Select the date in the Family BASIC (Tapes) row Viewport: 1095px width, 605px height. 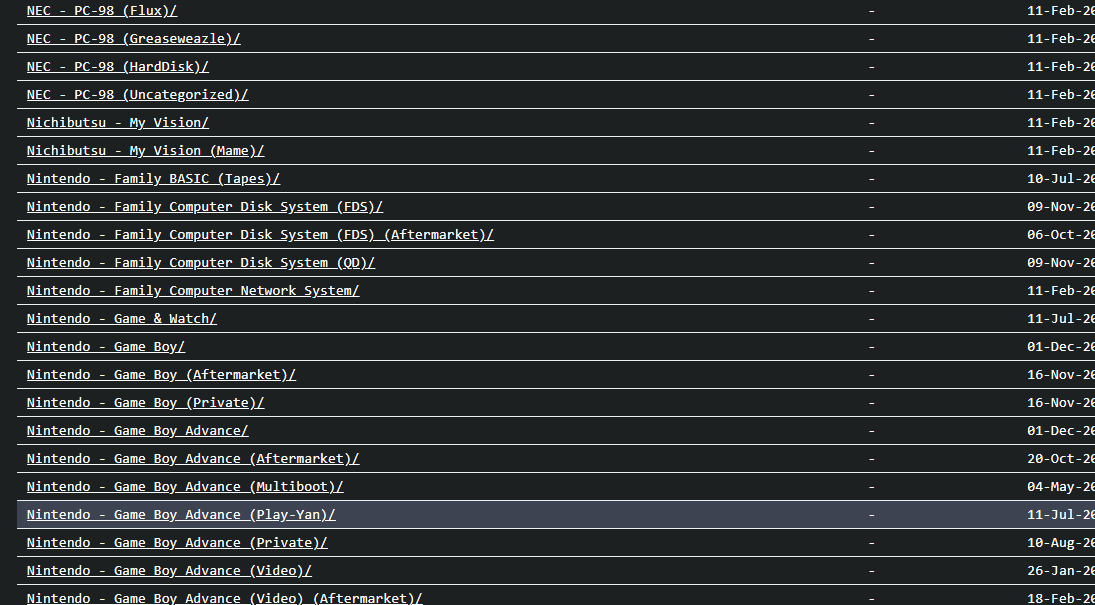pos(1061,178)
